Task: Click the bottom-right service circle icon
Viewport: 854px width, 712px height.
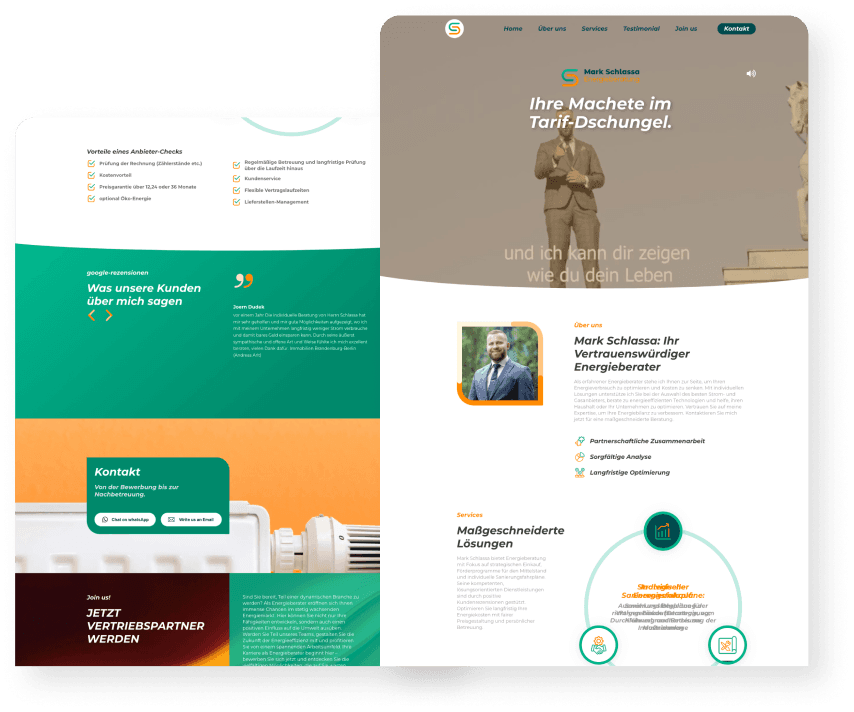Action: coord(727,644)
